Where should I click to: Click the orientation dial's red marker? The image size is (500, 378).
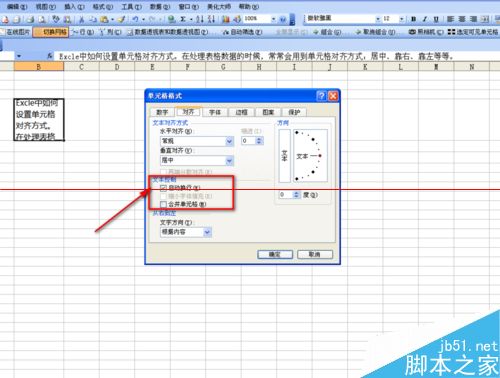(320, 156)
